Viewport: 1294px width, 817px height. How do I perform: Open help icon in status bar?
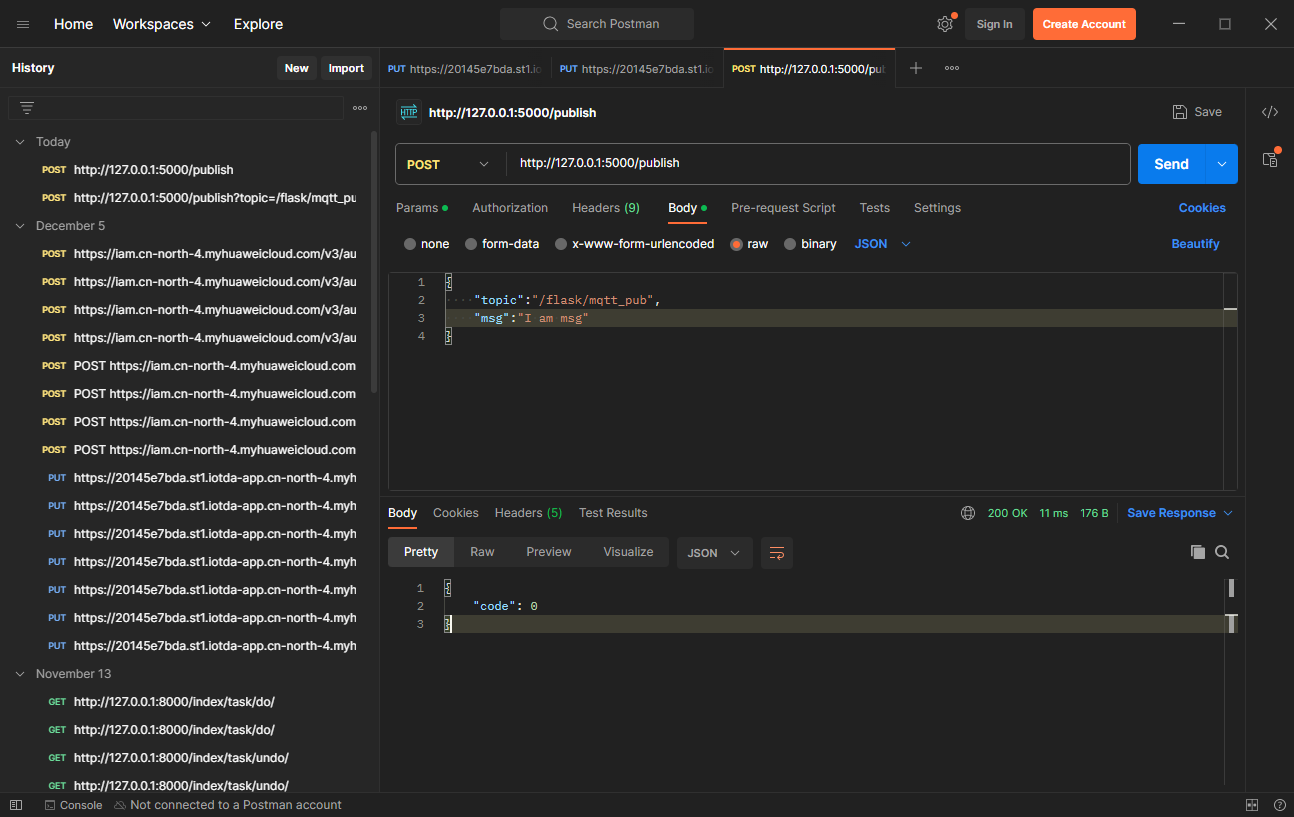tap(1280, 805)
